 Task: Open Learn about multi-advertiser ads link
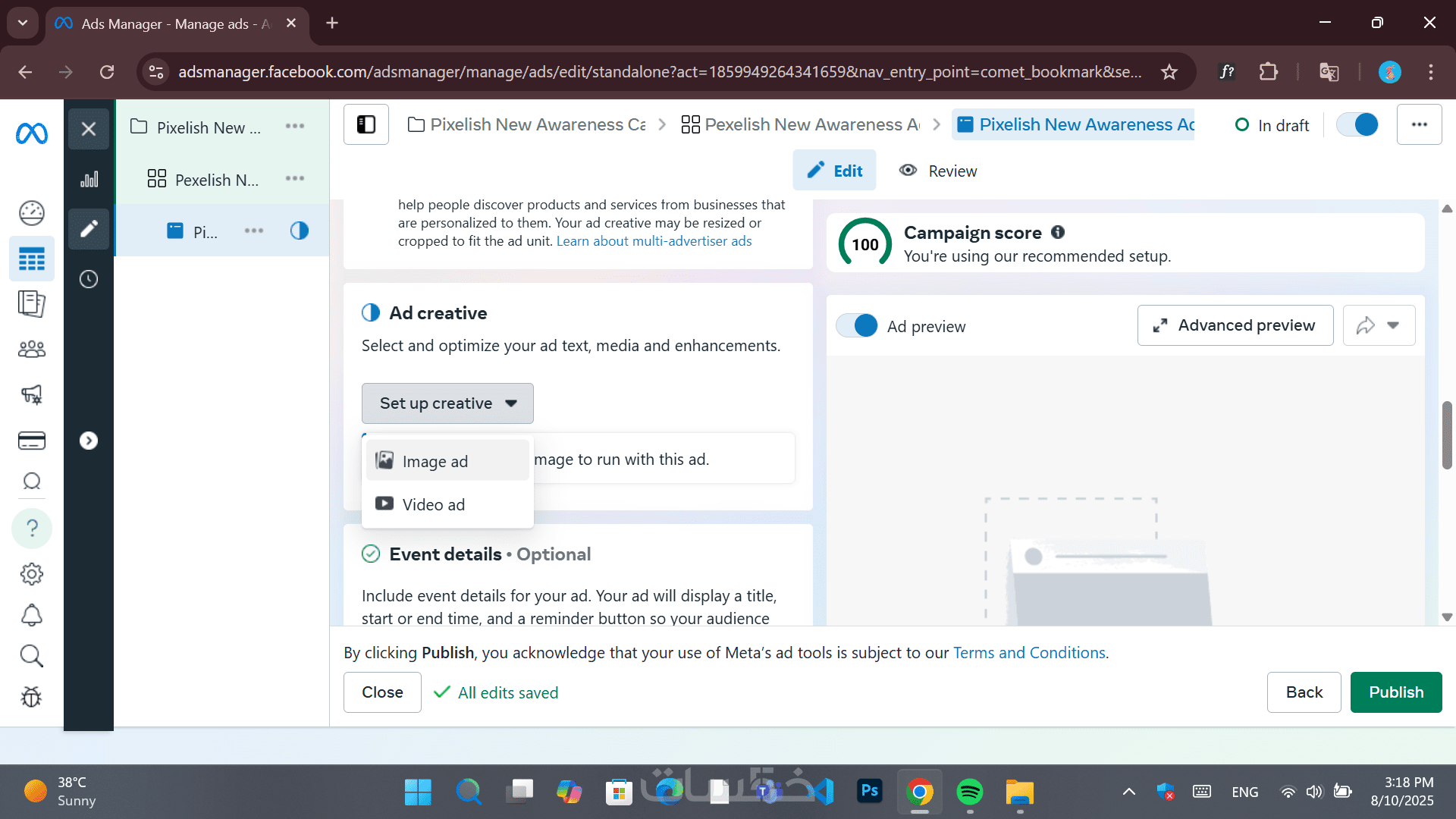pyautogui.click(x=654, y=241)
